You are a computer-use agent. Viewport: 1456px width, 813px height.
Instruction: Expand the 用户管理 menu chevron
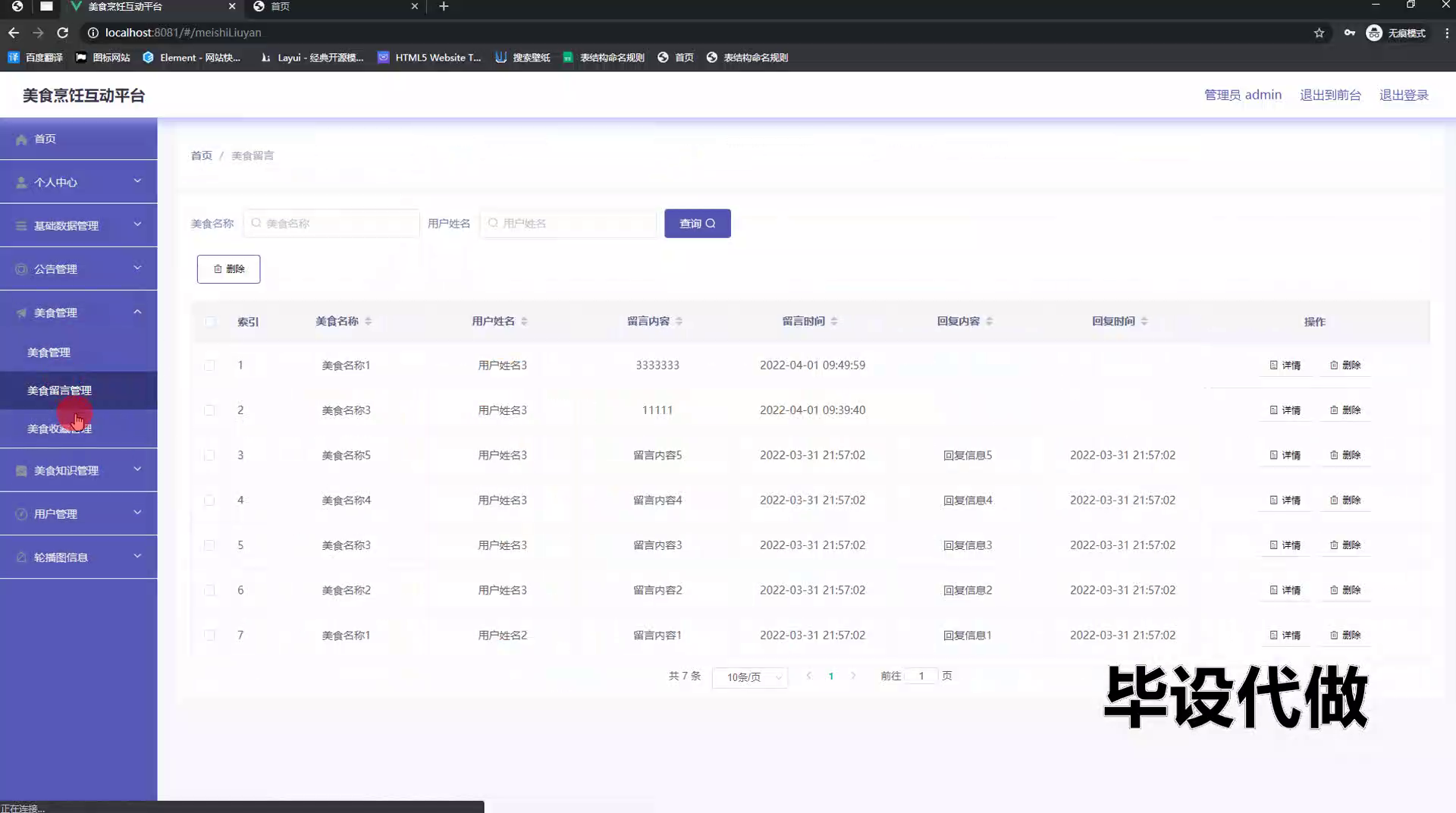137,512
